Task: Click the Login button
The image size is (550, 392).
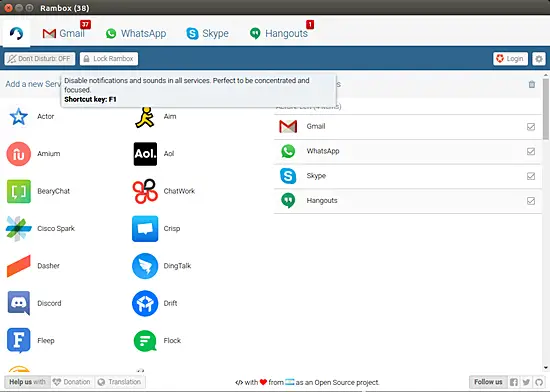Action: click(x=510, y=59)
